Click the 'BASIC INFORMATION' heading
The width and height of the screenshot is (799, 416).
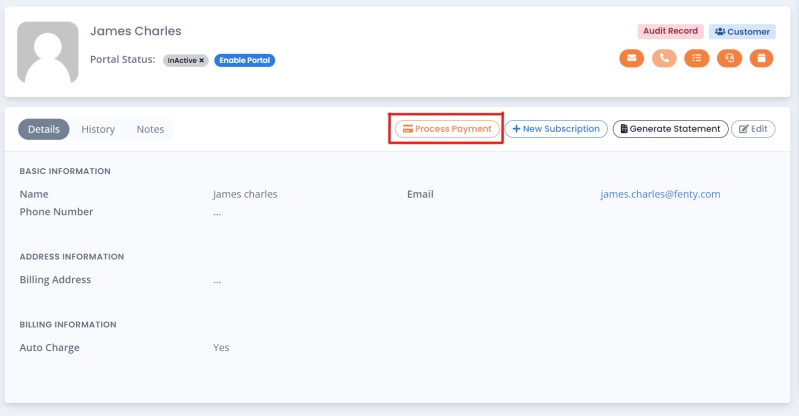tap(65, 171)
